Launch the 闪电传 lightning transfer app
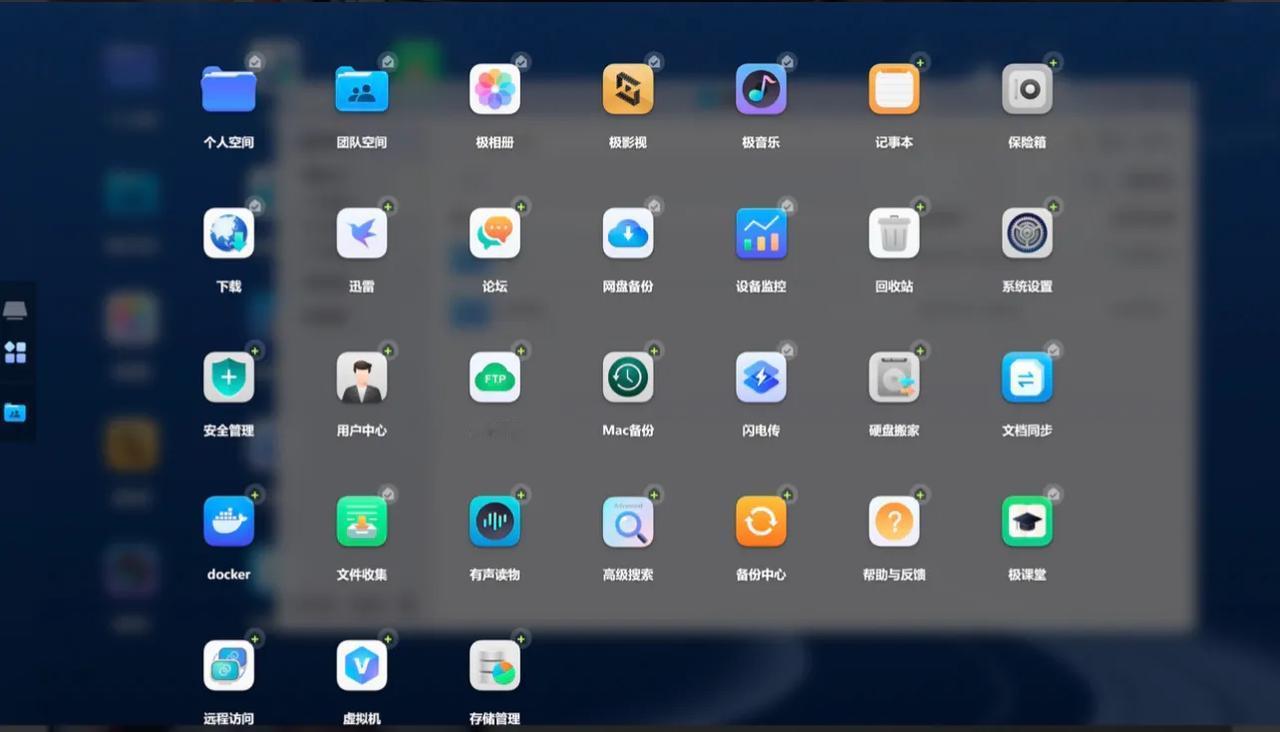 click(x=761, y=377)
